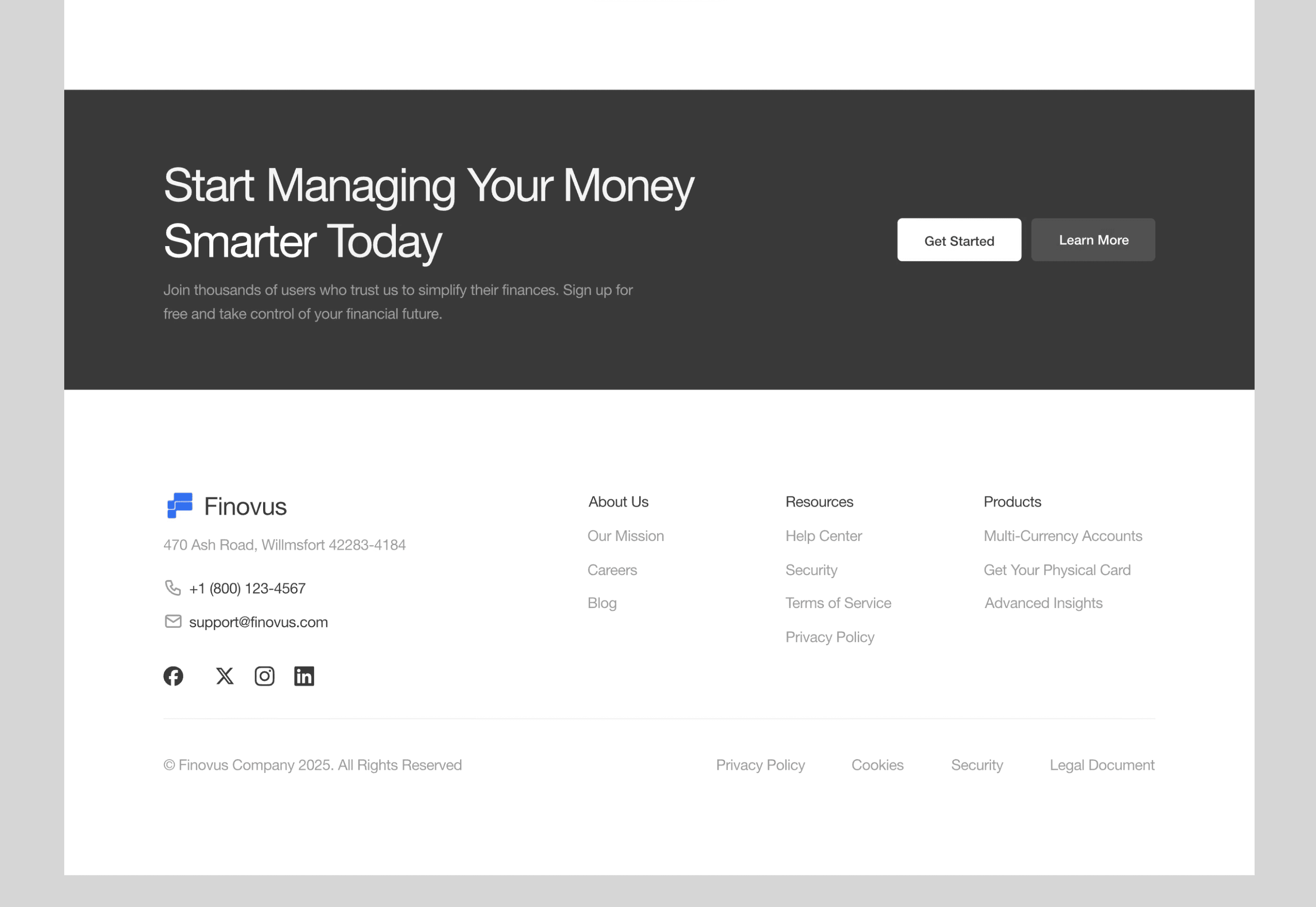The width and height of the screenshot is (1316, 907).
Task: Open Security under Resources column
Action: pyautogui.click(x=812, y=570)
